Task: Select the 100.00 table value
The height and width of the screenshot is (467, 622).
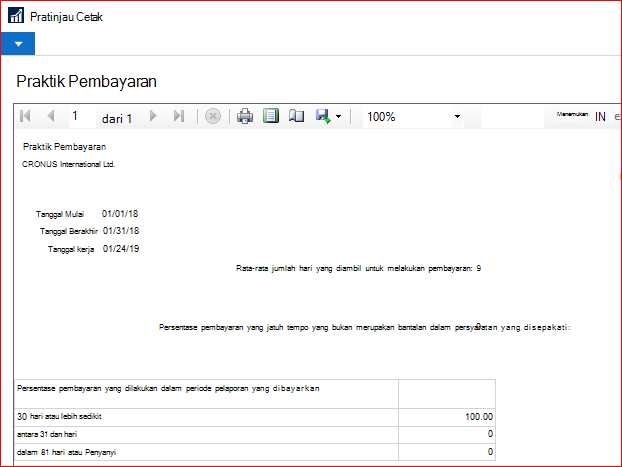Action: (x=479, y=417)
